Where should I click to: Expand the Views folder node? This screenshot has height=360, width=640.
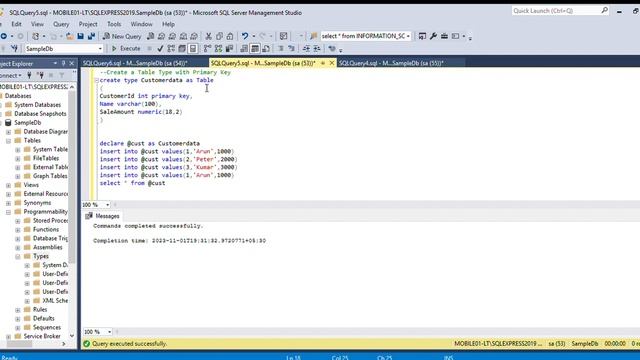coord(9,185)
